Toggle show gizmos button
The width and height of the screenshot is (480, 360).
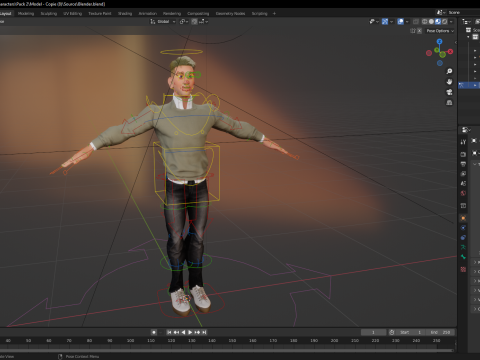point(385,21)
